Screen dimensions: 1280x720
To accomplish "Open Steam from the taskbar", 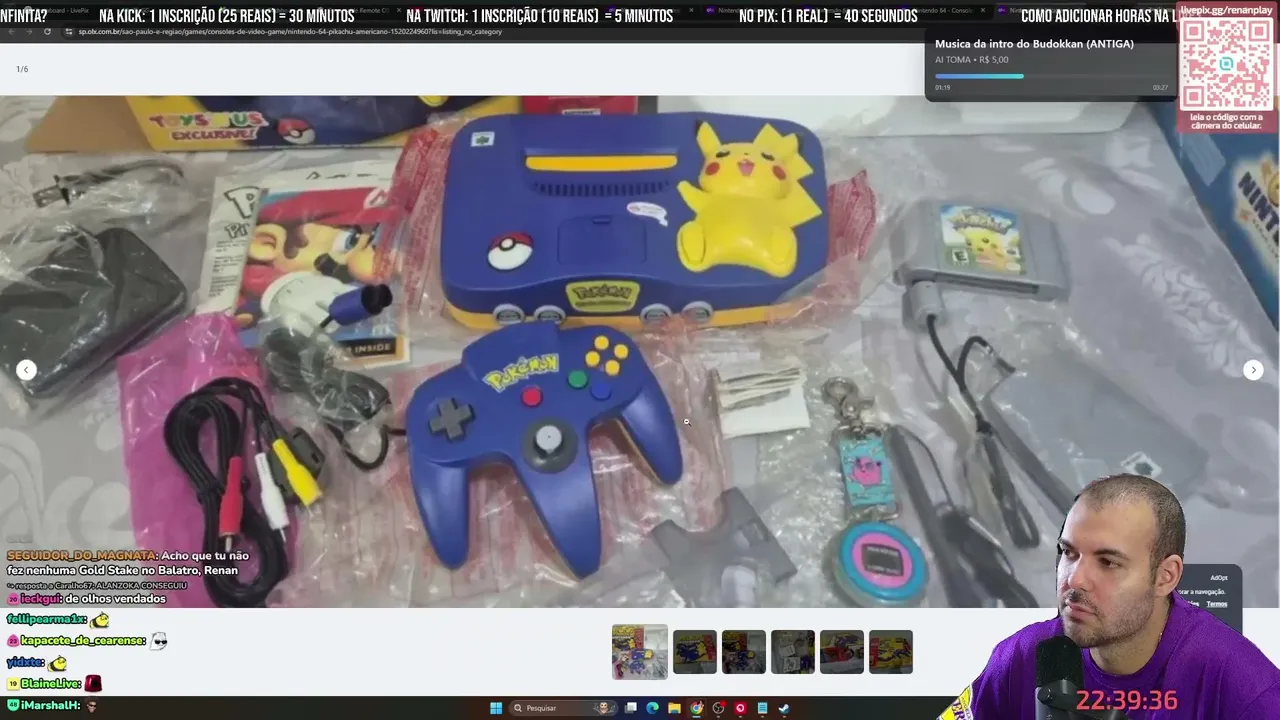I will [784, 708].
